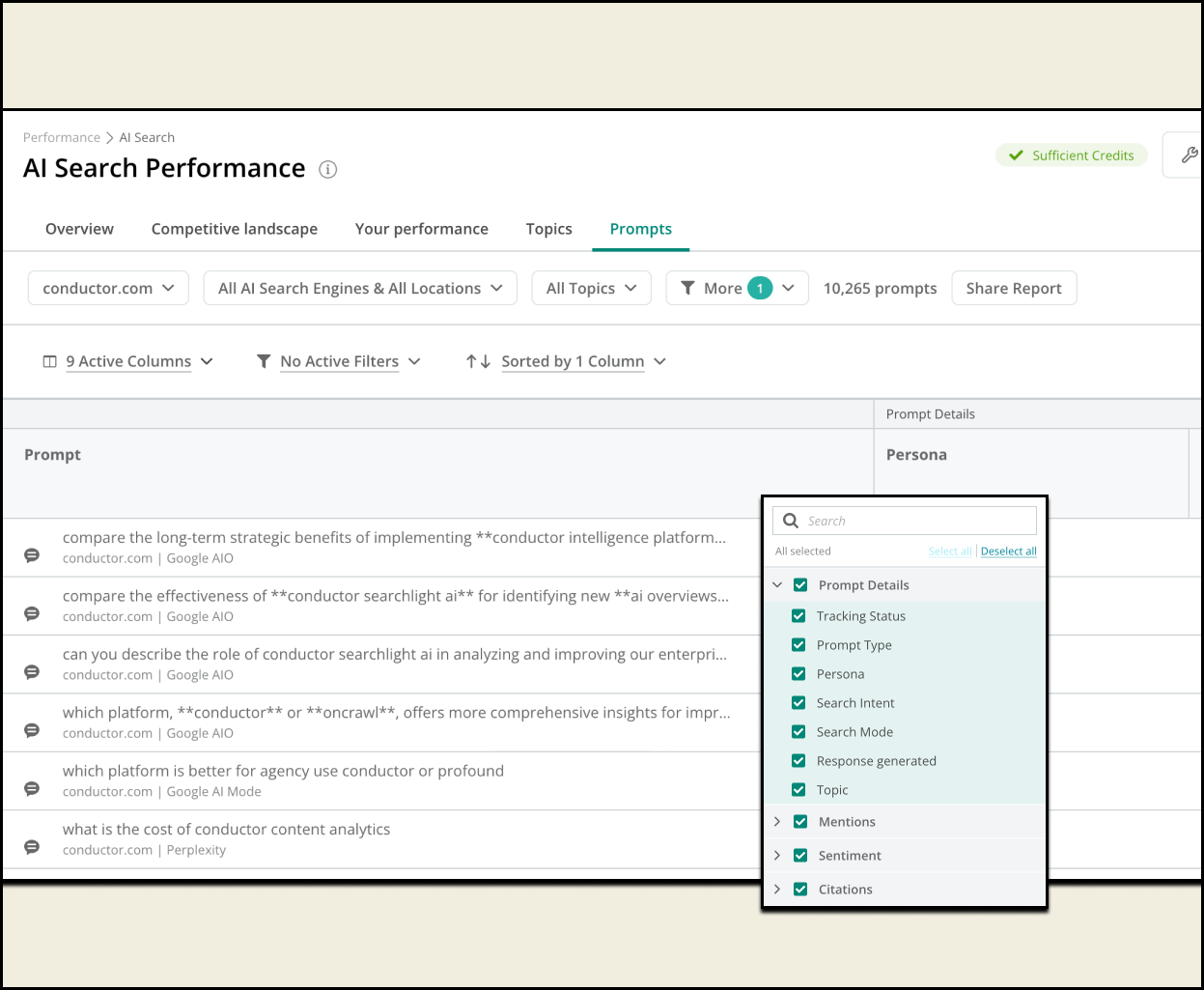Click the magnifier icon in the column search box
The width and height of the screenshot is (1204, 990).
click(791, 521)
